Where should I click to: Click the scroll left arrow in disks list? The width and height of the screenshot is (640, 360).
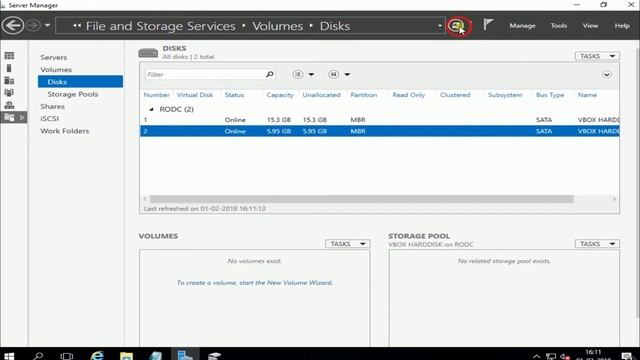pyautogui.click(x=145, y=199)
